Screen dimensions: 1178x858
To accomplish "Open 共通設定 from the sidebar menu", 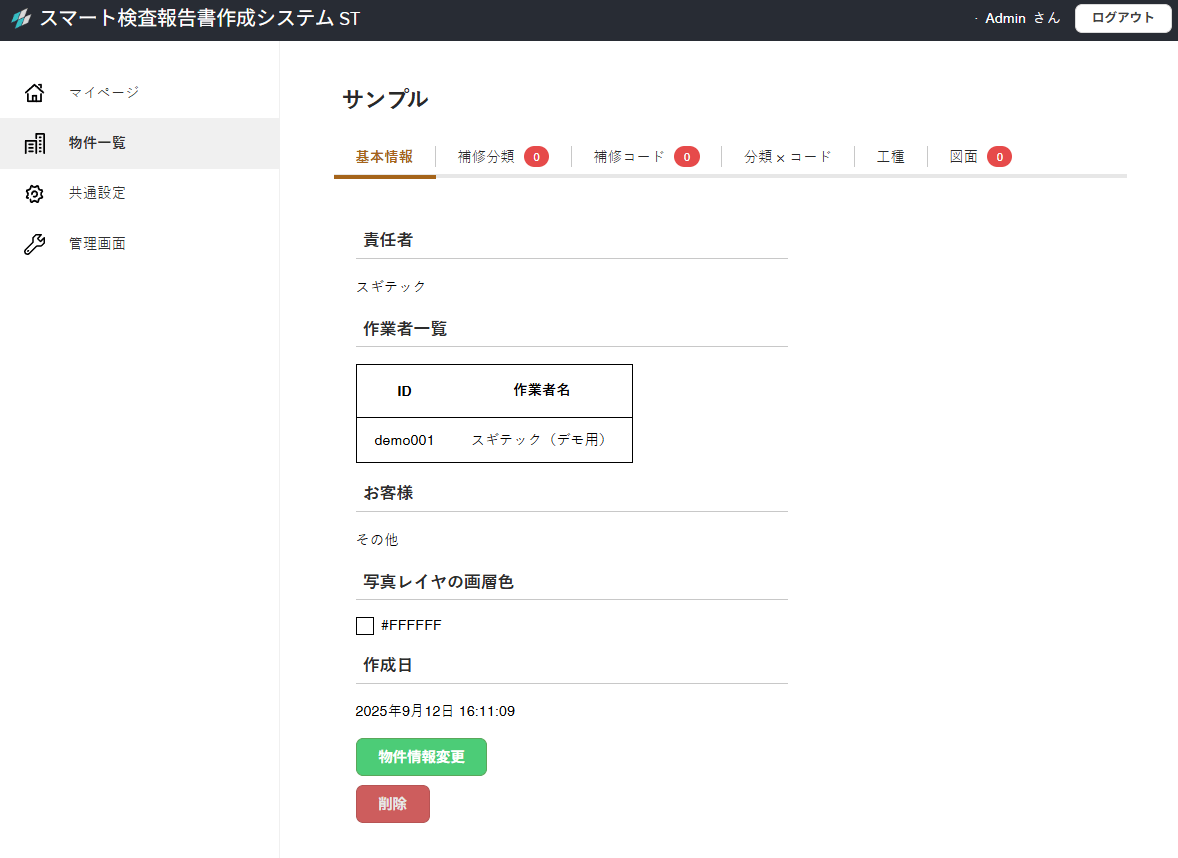I will [97, 194].
